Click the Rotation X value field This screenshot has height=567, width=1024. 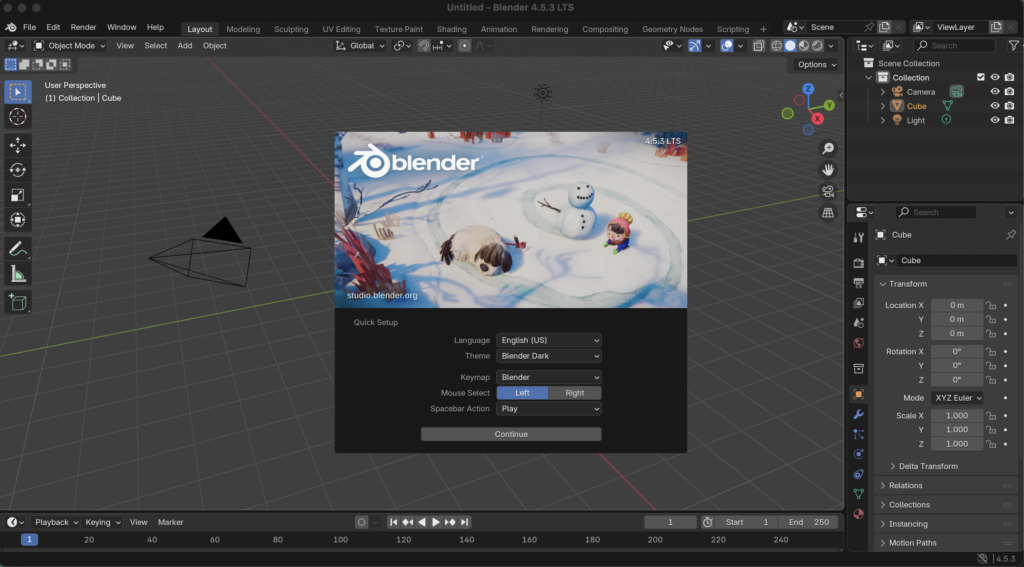957,352
